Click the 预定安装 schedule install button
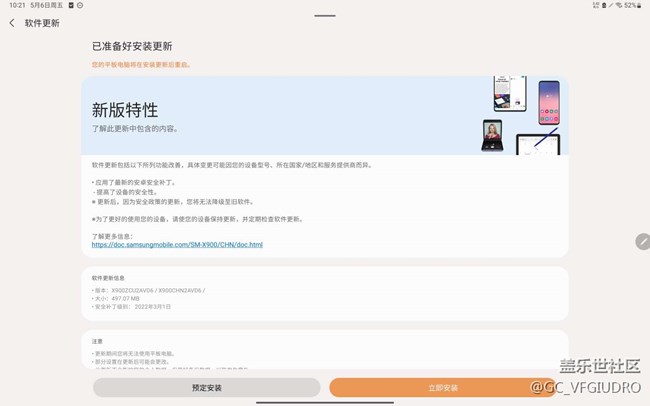 207,387
